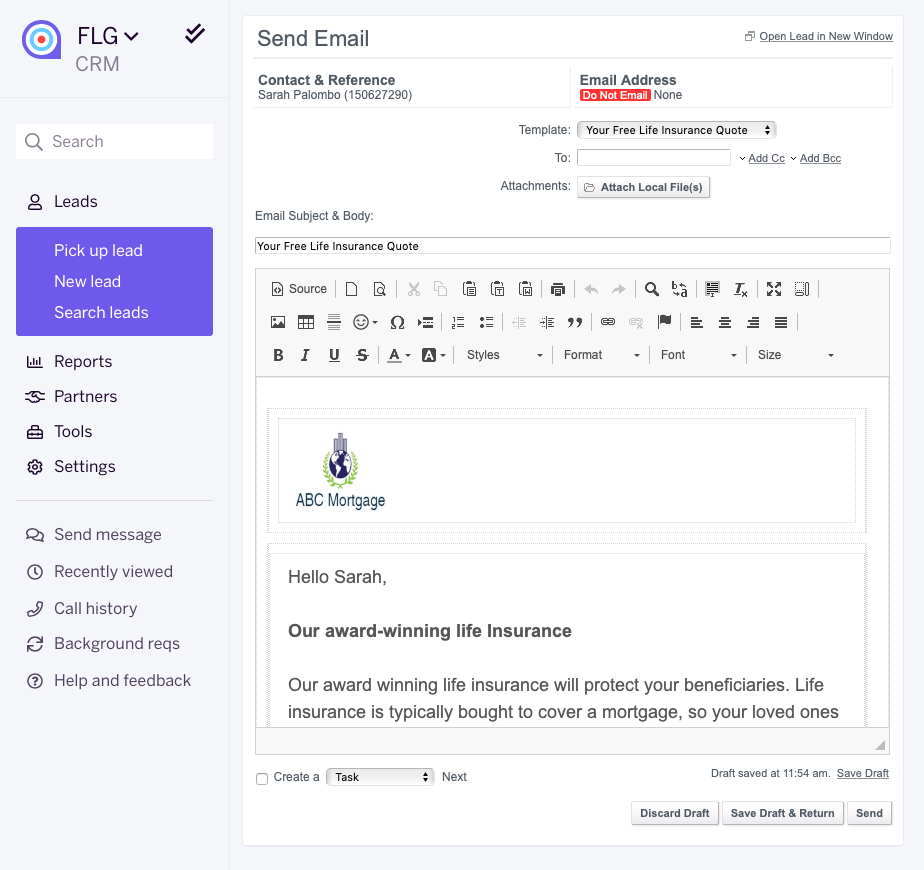Apply block quote formatting

[575, 322]
